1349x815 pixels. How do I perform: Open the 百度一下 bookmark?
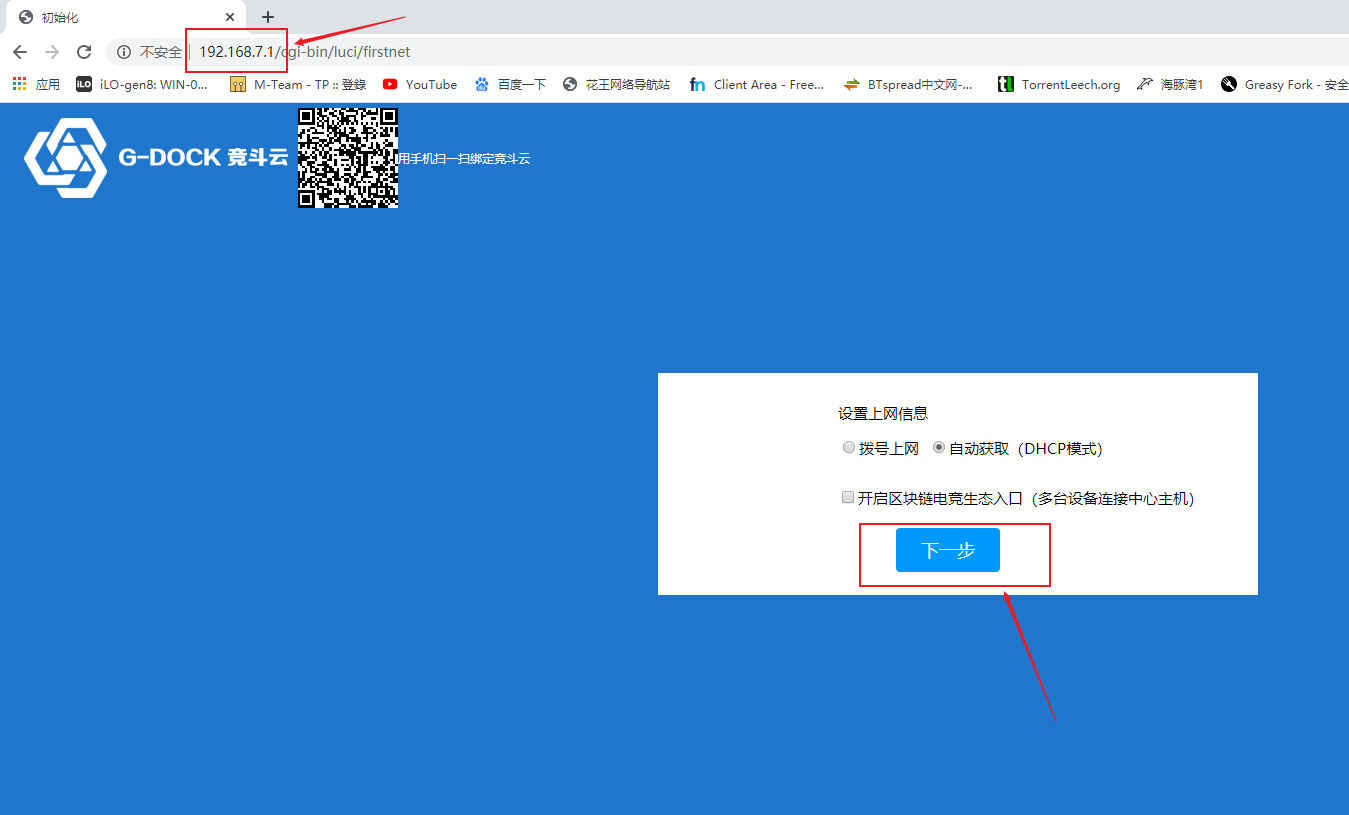[510, 85]
